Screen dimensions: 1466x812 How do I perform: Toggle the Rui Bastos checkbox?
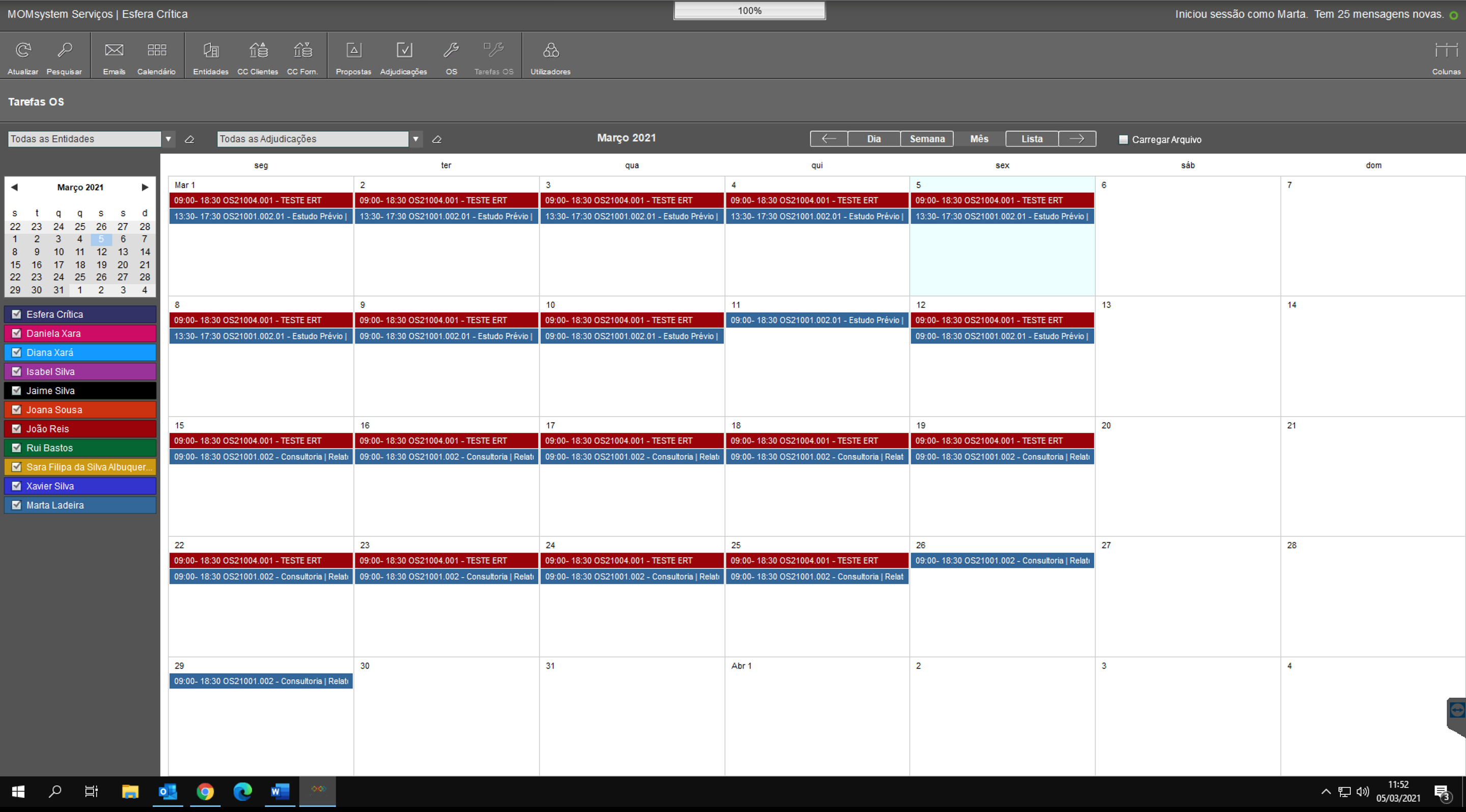click(16, 448)
